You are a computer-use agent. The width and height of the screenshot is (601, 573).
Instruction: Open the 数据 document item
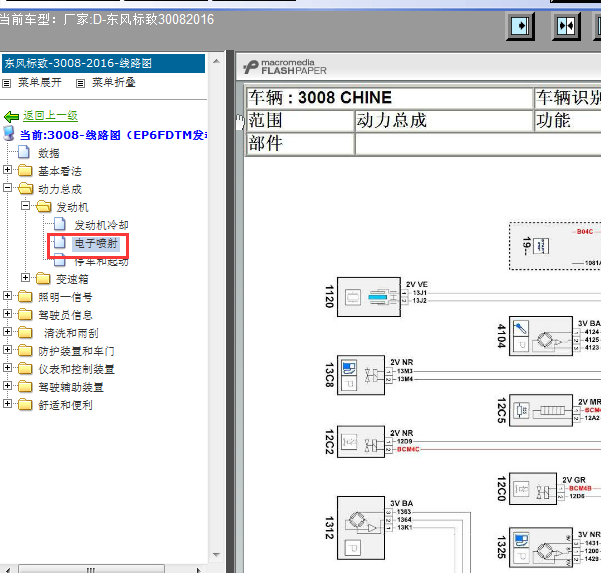coord(49,153)
